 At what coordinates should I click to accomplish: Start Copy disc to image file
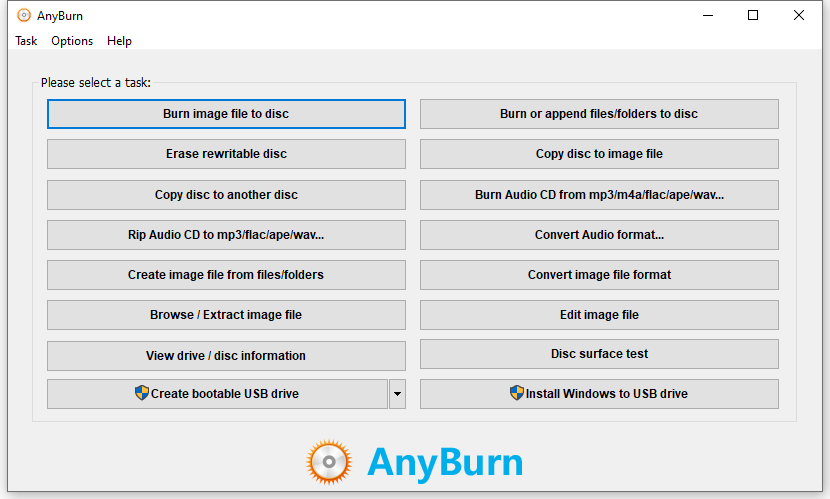click(x=599, y=154)
